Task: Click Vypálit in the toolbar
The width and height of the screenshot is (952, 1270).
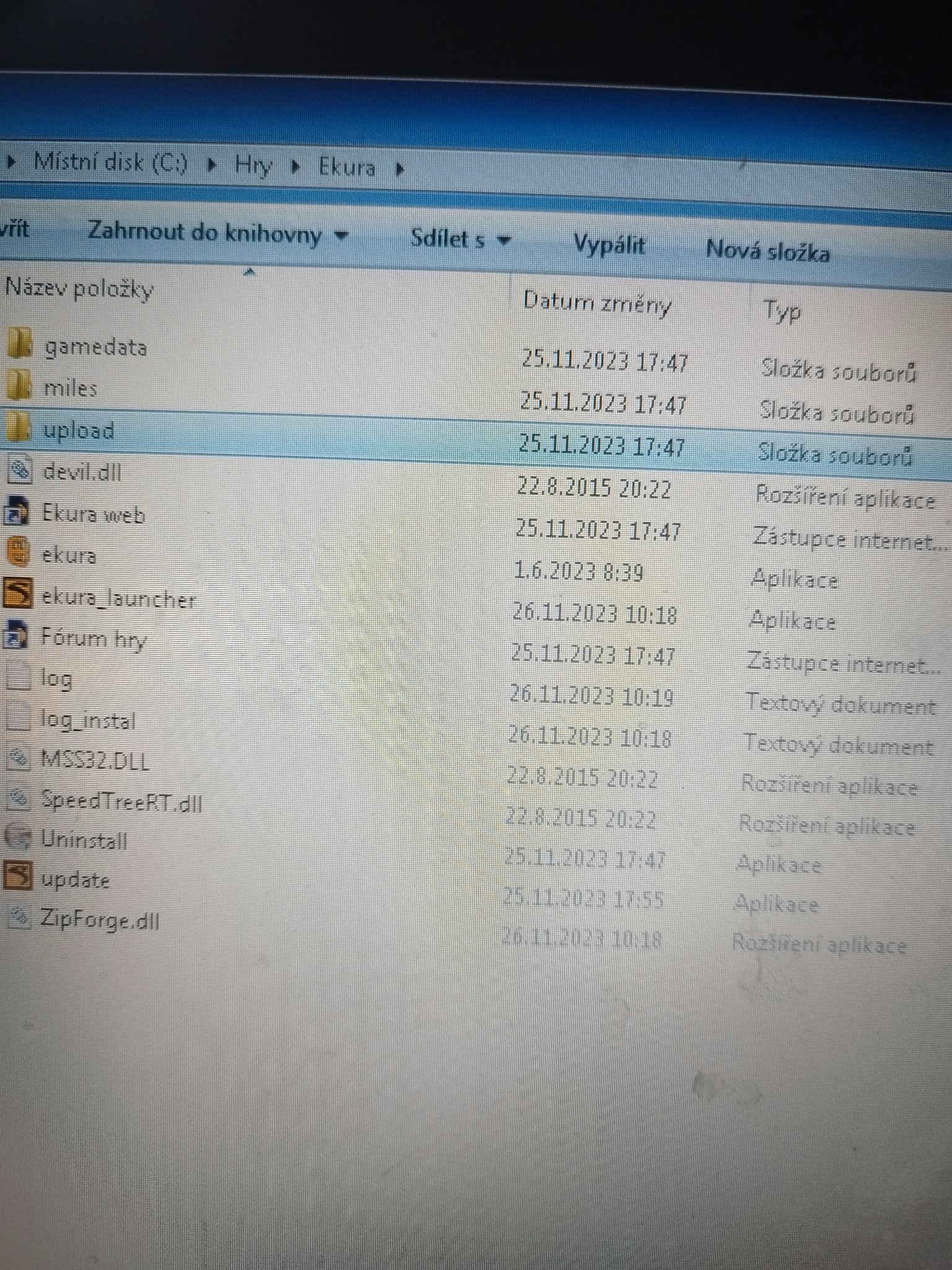Action: pos(609,245)
